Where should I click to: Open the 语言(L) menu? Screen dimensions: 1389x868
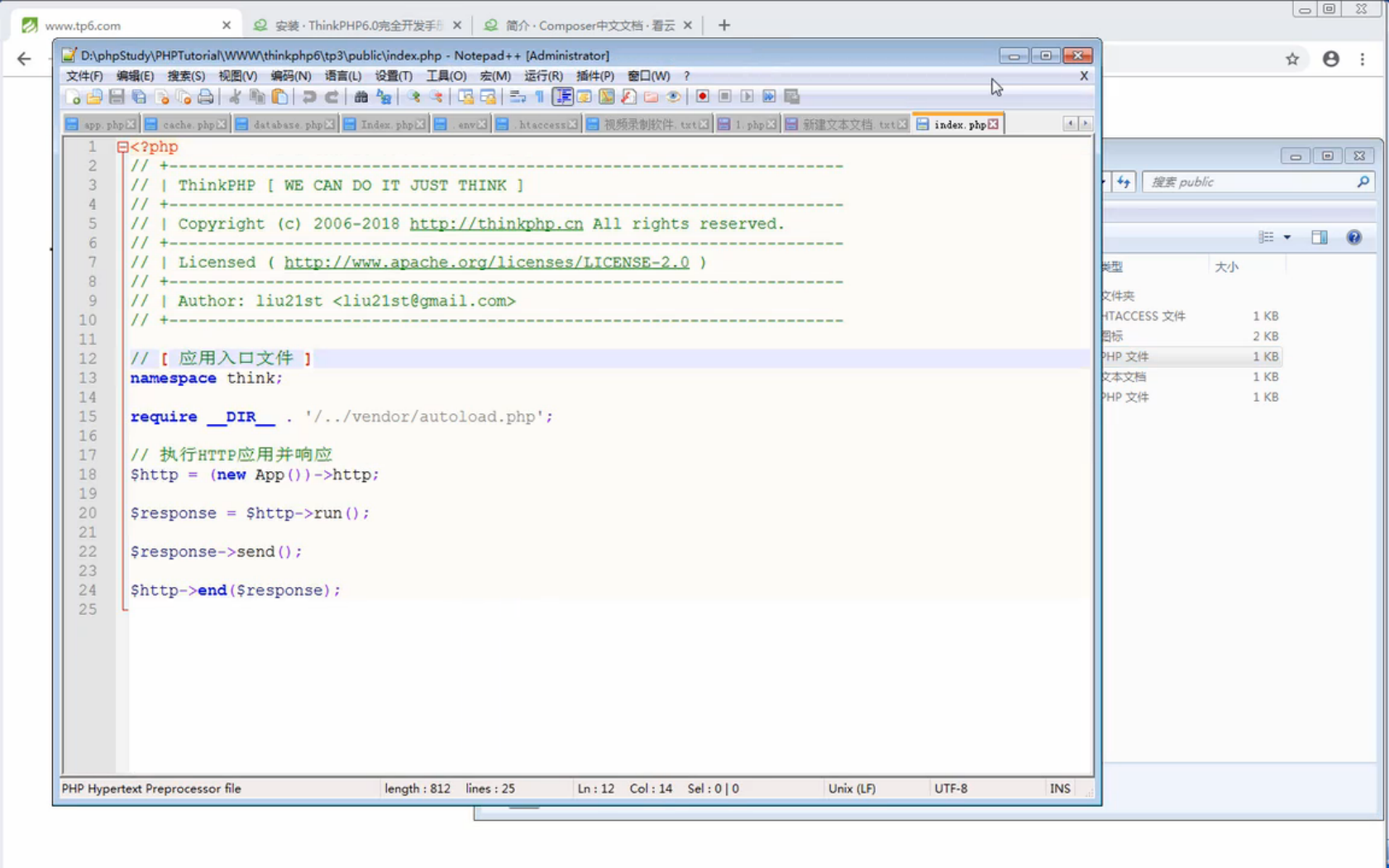[x=342, y=76]
